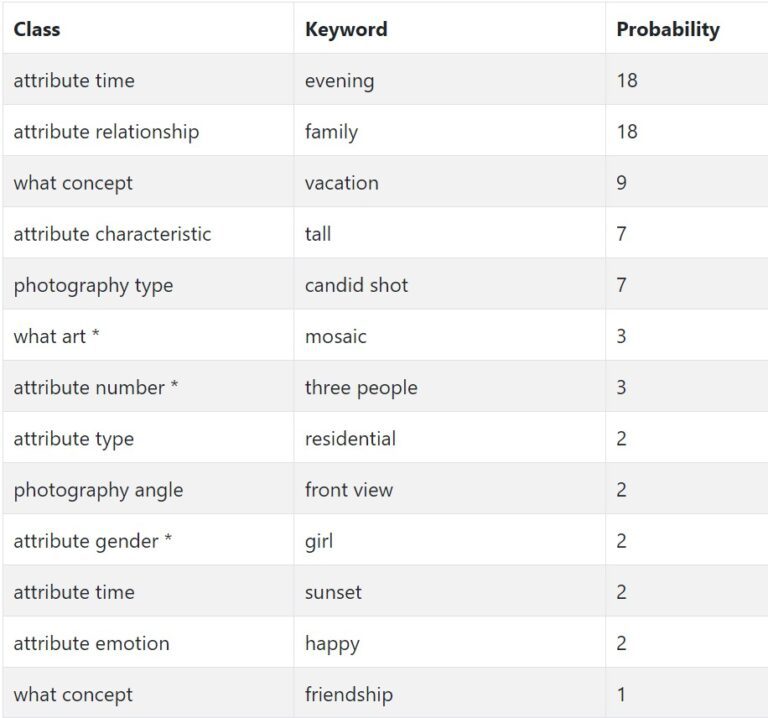768x718 pixels.
Task: Click the Probability column header
Action: 686,28
